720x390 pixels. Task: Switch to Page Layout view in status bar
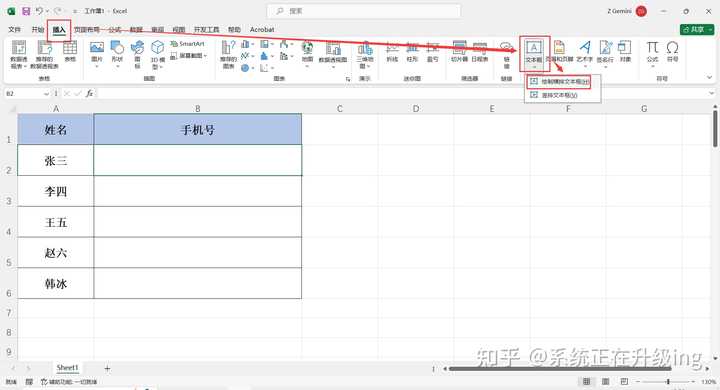click(x=605, y=381)
